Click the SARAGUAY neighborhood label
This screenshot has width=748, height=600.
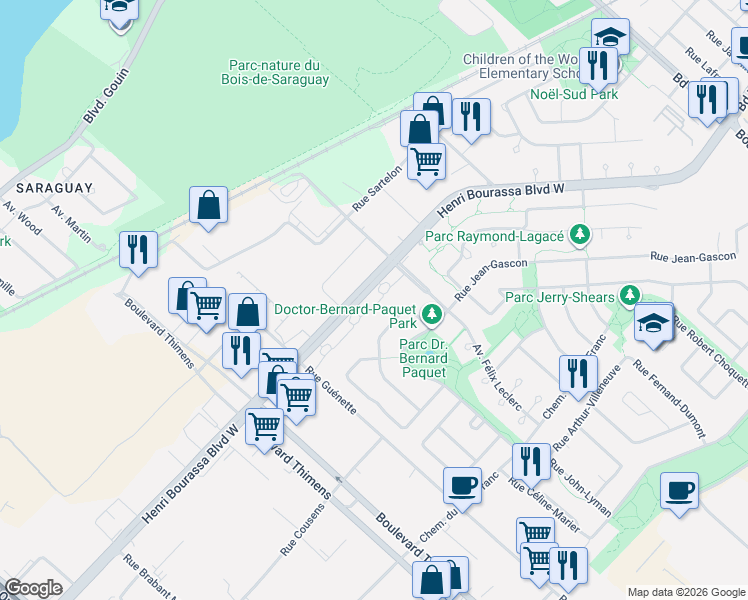[x=55, y=188]
